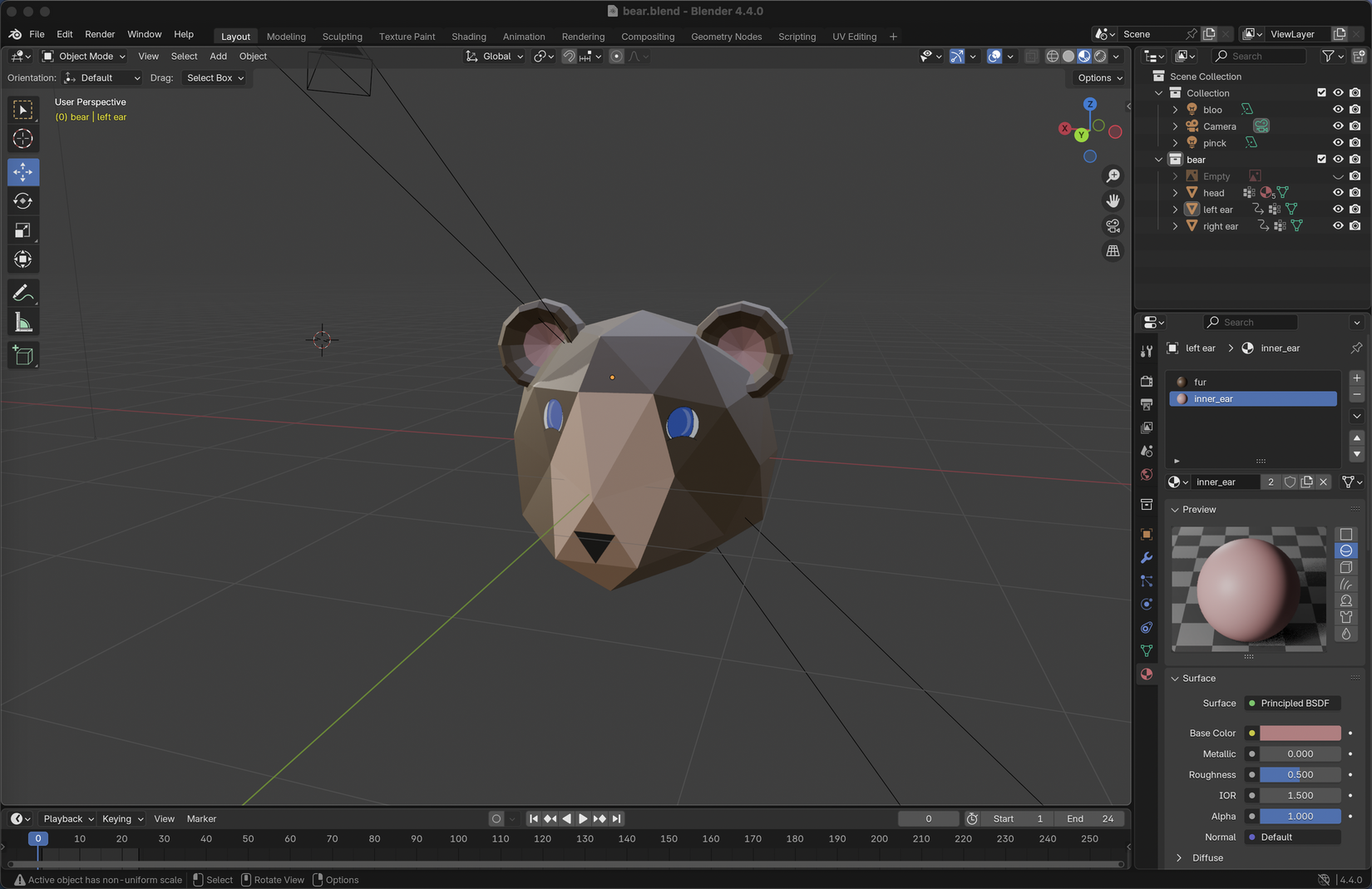Switch to rendered viewport shading
Image resolution: width=1372 pixels, height=889 pixels.
coord(1100,57)
